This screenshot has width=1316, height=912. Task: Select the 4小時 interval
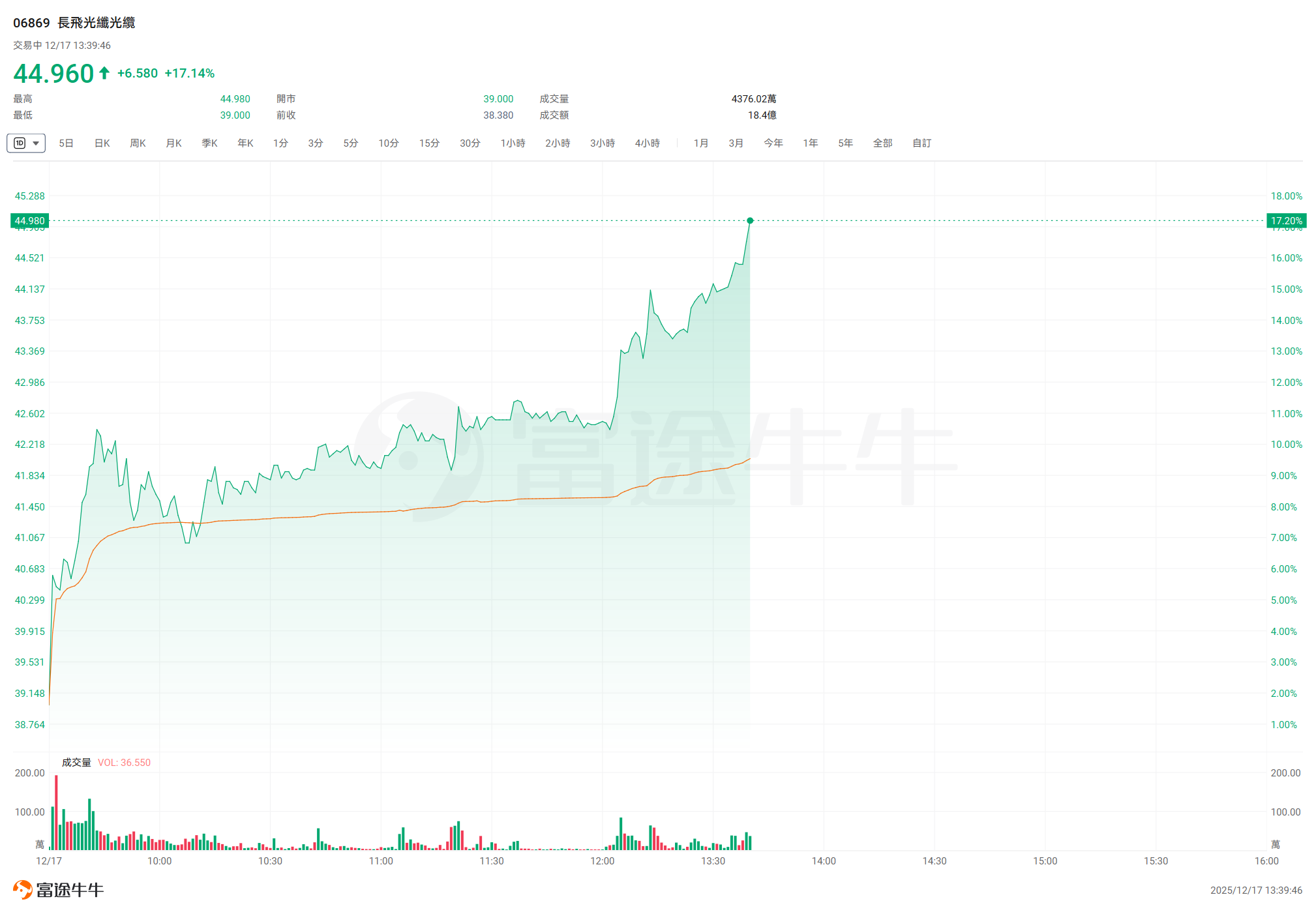click(647, 143)
